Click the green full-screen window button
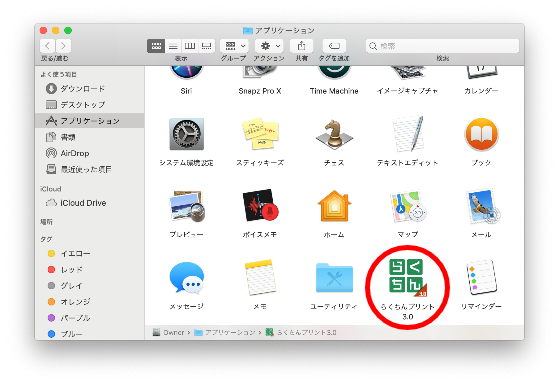The image size is (559, 386). point(68,31)
